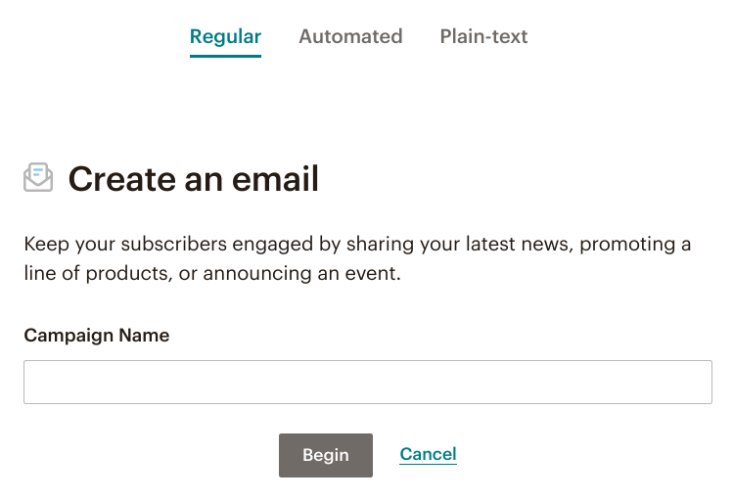Click the teal Cancel text next to Begin
Screen dimensions: 733x500
click(x=428, y=454)
